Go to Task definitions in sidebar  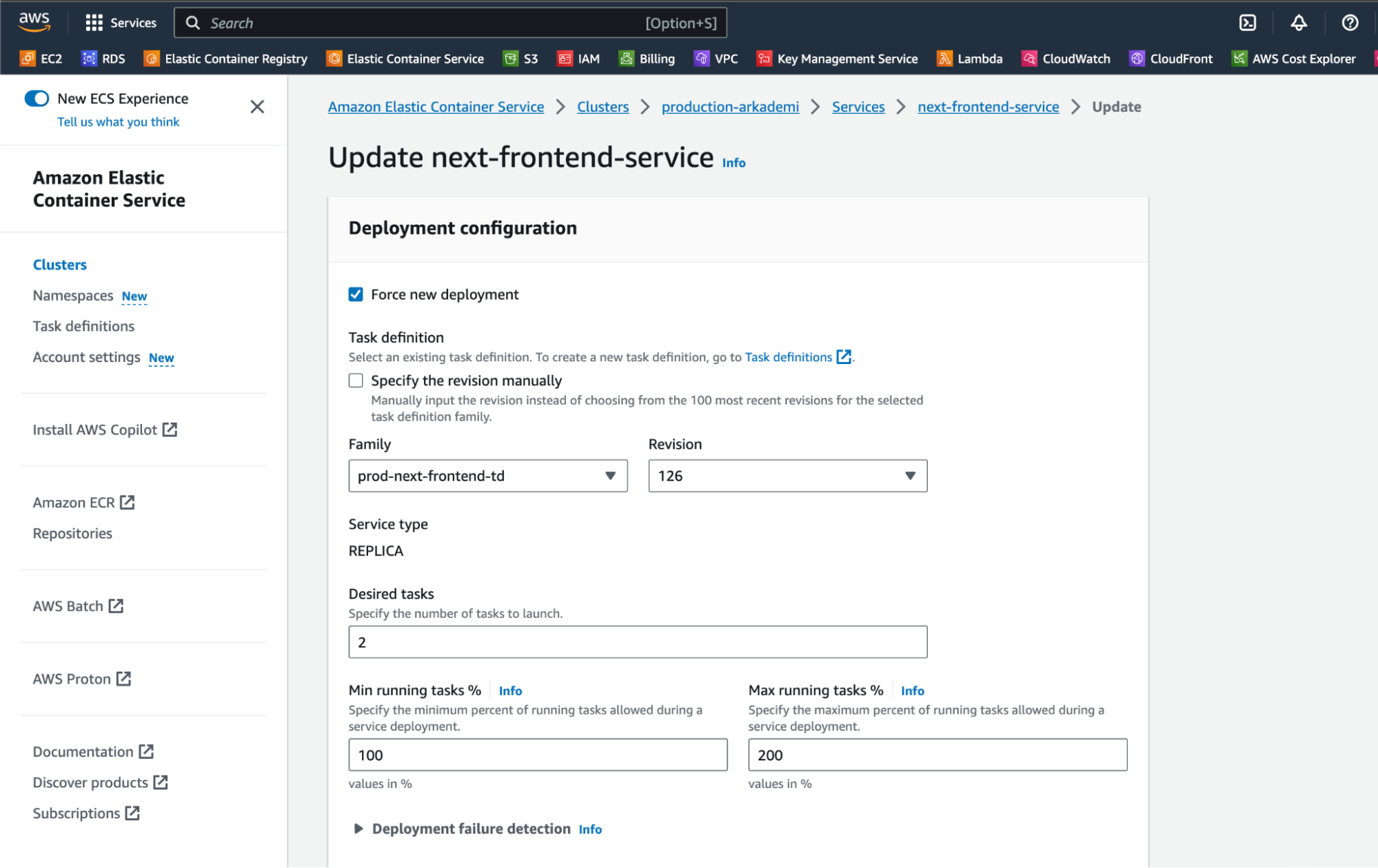pos(83,326)
